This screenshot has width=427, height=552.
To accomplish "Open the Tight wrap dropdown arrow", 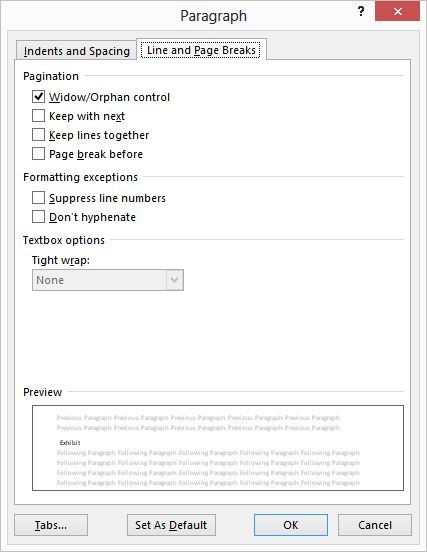I will point(175,280).
